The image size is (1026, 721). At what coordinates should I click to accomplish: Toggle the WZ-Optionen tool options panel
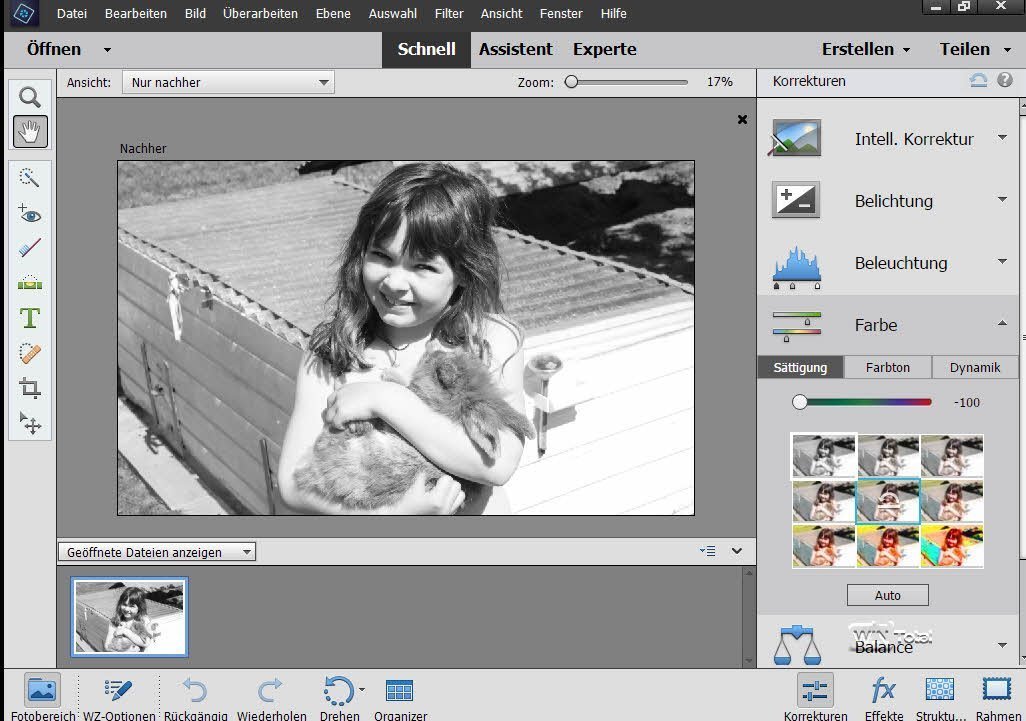pyautogui.click(x=118, y=691)
